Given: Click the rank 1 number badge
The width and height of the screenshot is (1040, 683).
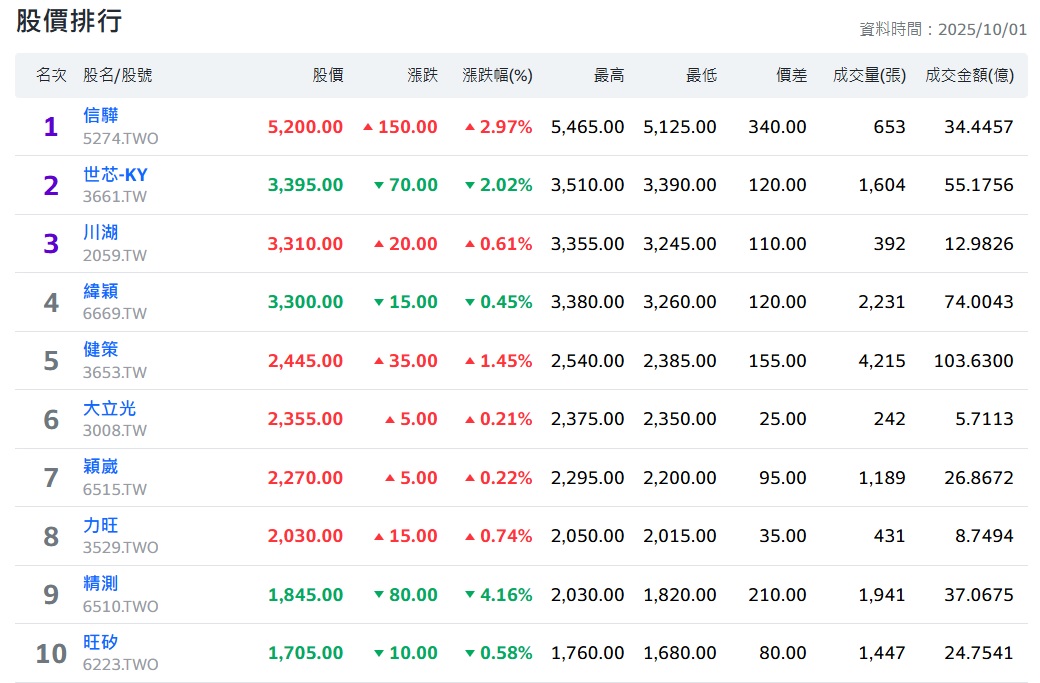Looking at the screenshot, I should [51, 127].
